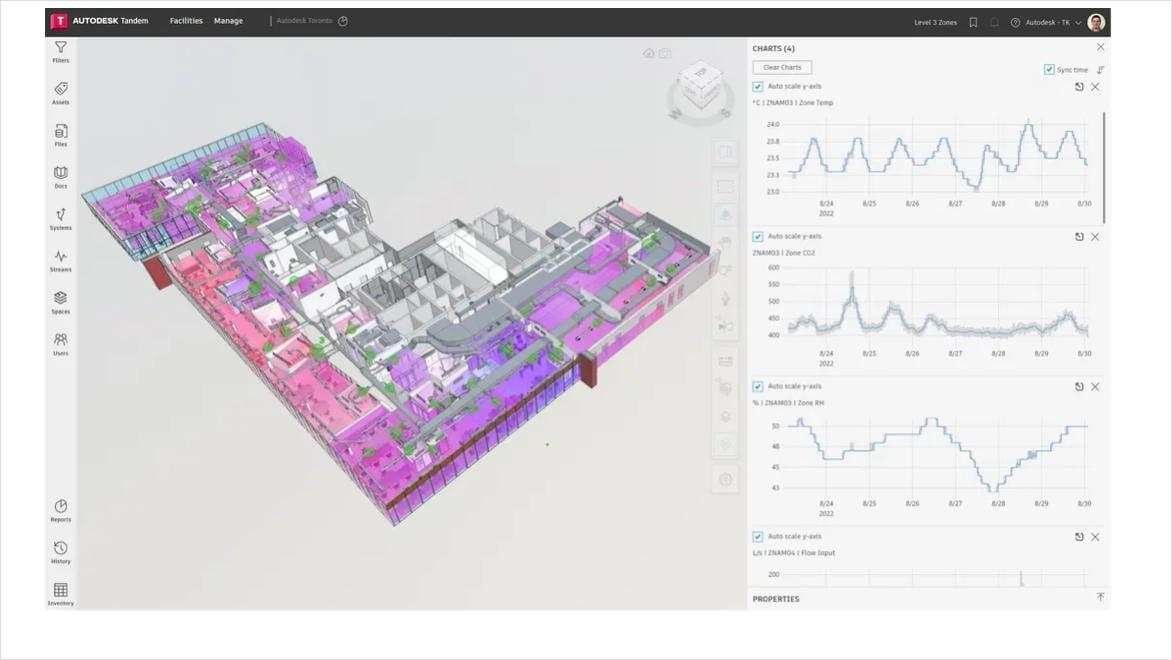The height and width of the screenshot is (660, 1172).
Task: Expand the Properties panel
Action: pos(1100,597)
